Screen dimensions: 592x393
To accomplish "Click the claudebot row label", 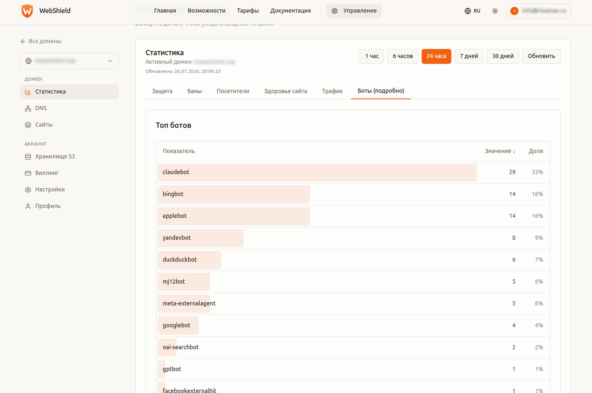I will pos(176,172).
